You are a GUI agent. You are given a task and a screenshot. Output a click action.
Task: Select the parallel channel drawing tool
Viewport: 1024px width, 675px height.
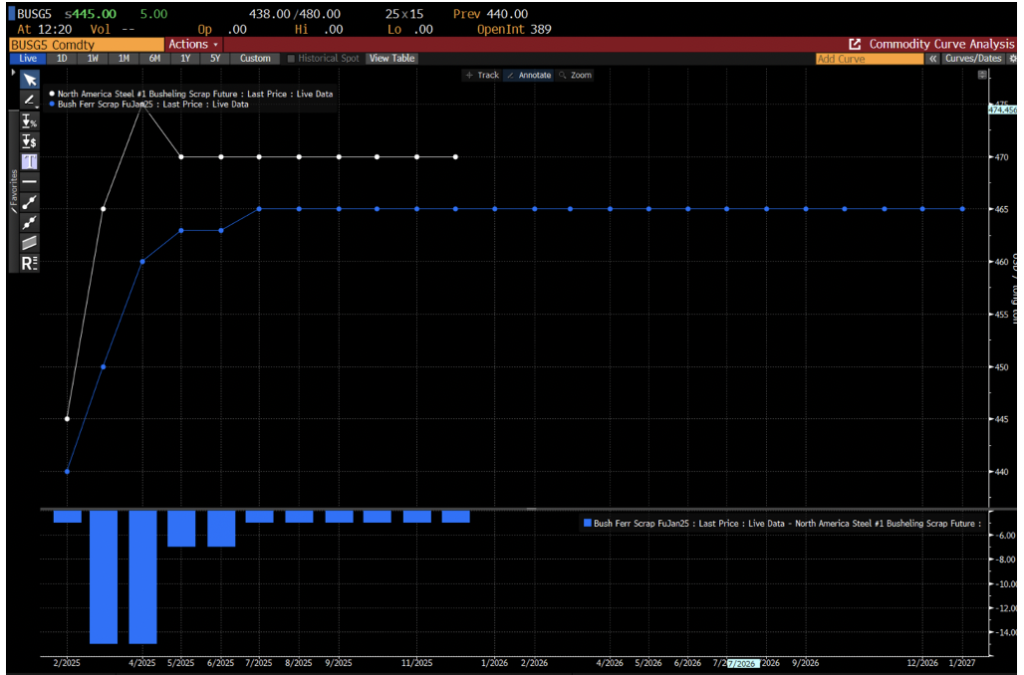(x=29, y=242)
